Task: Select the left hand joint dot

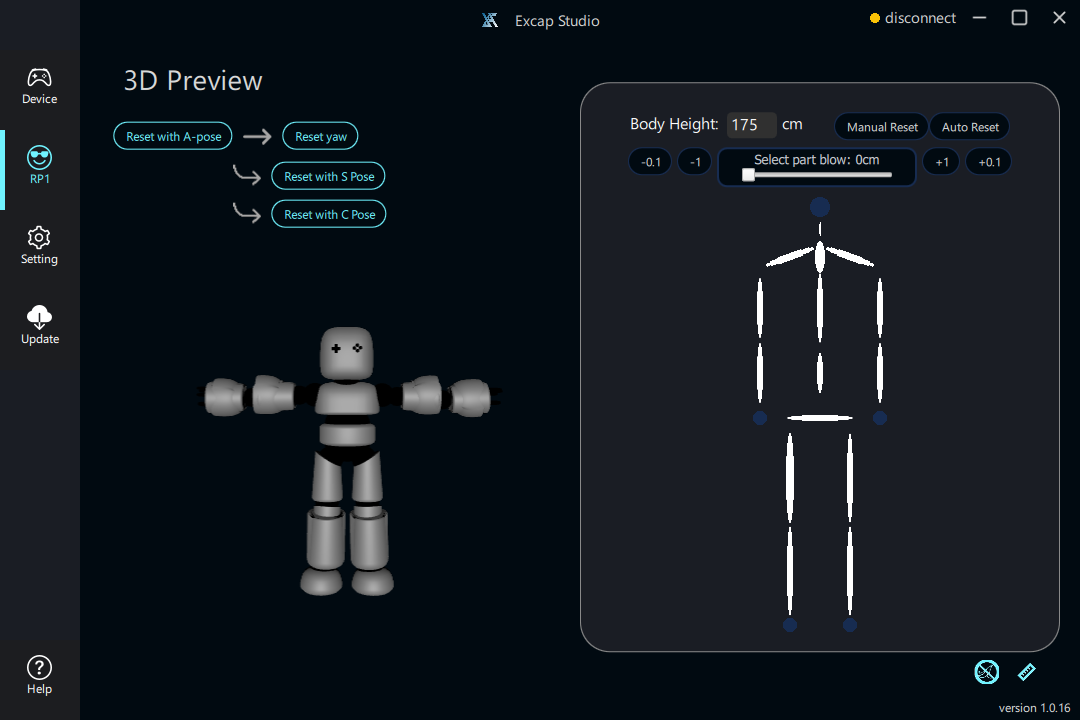Action: pyautogui.click(x=760, y=418)
